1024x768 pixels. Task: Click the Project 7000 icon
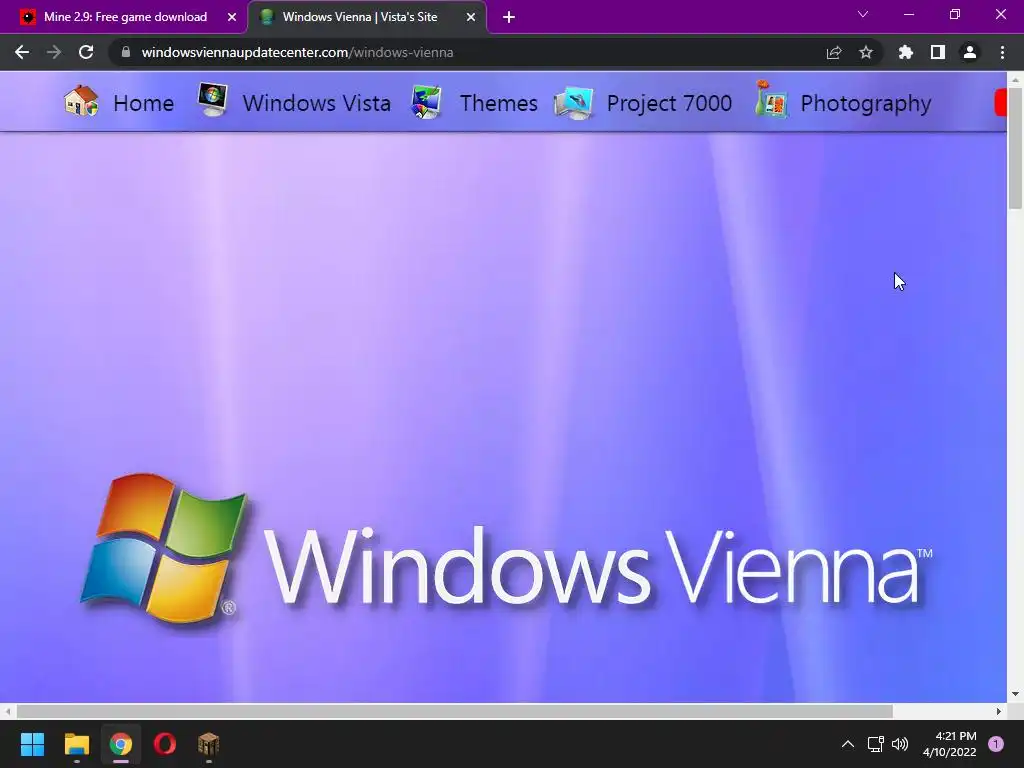tap(573, 103)
